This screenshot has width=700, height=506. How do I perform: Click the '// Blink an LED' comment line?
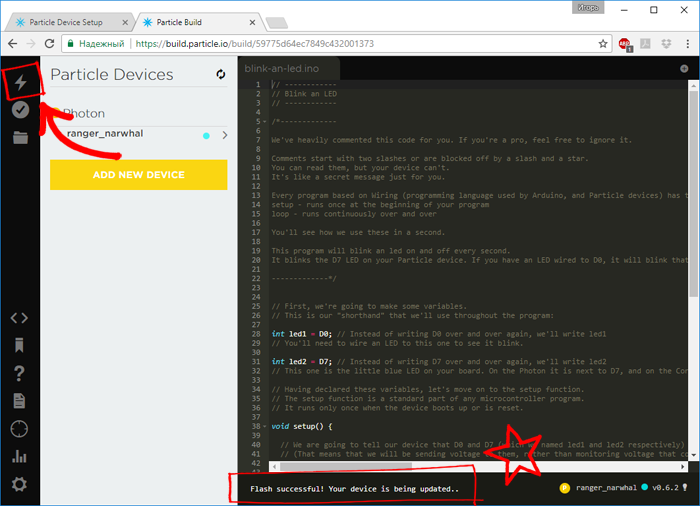[304, 94]
